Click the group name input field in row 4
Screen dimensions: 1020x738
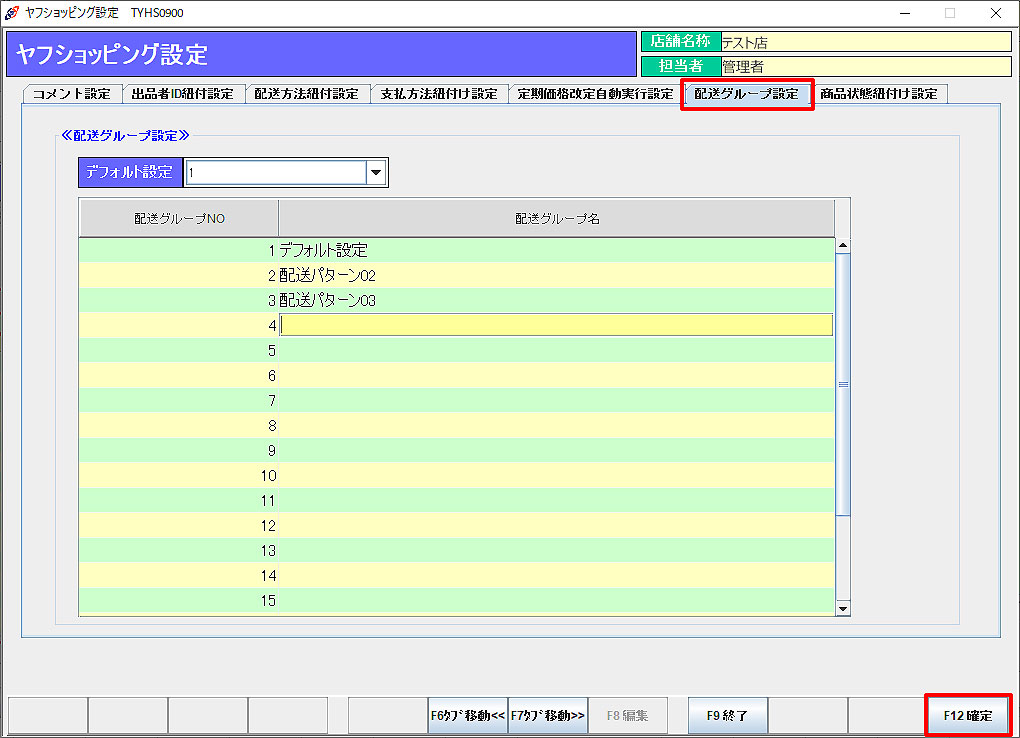point(555,325)
